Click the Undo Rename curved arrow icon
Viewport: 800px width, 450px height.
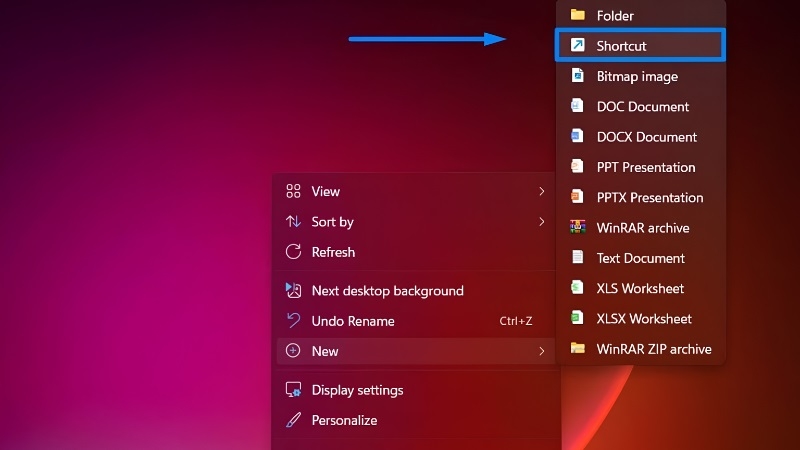[293, 320]
